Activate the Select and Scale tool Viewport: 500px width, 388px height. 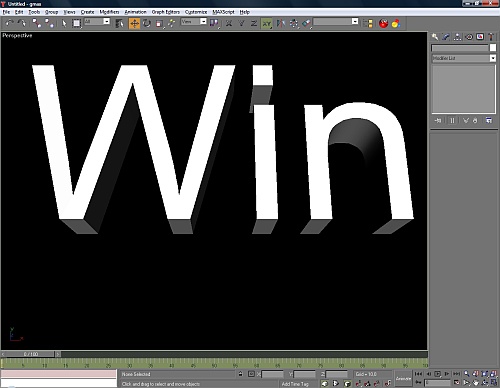pos(159,23)
